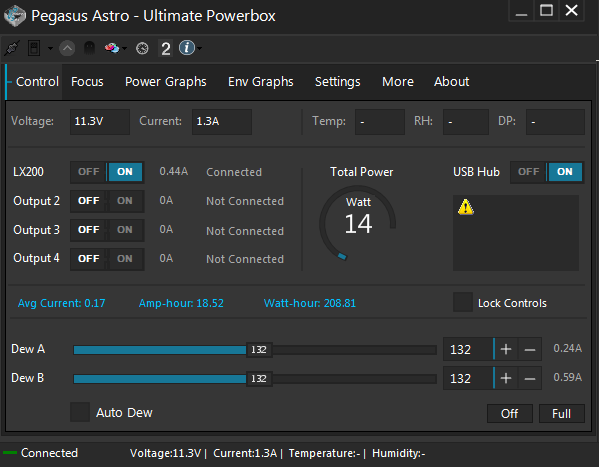Click the number 2 toolbar icon
This screenshot has width=599, height=467.
[165, 49]
